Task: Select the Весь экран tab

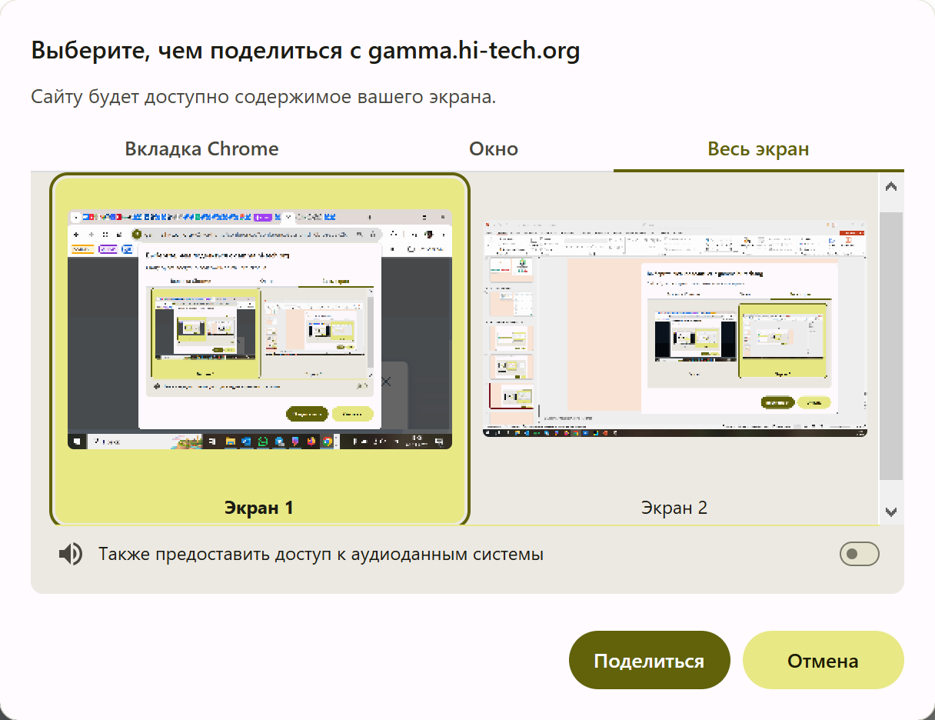Action: point(758,149)
